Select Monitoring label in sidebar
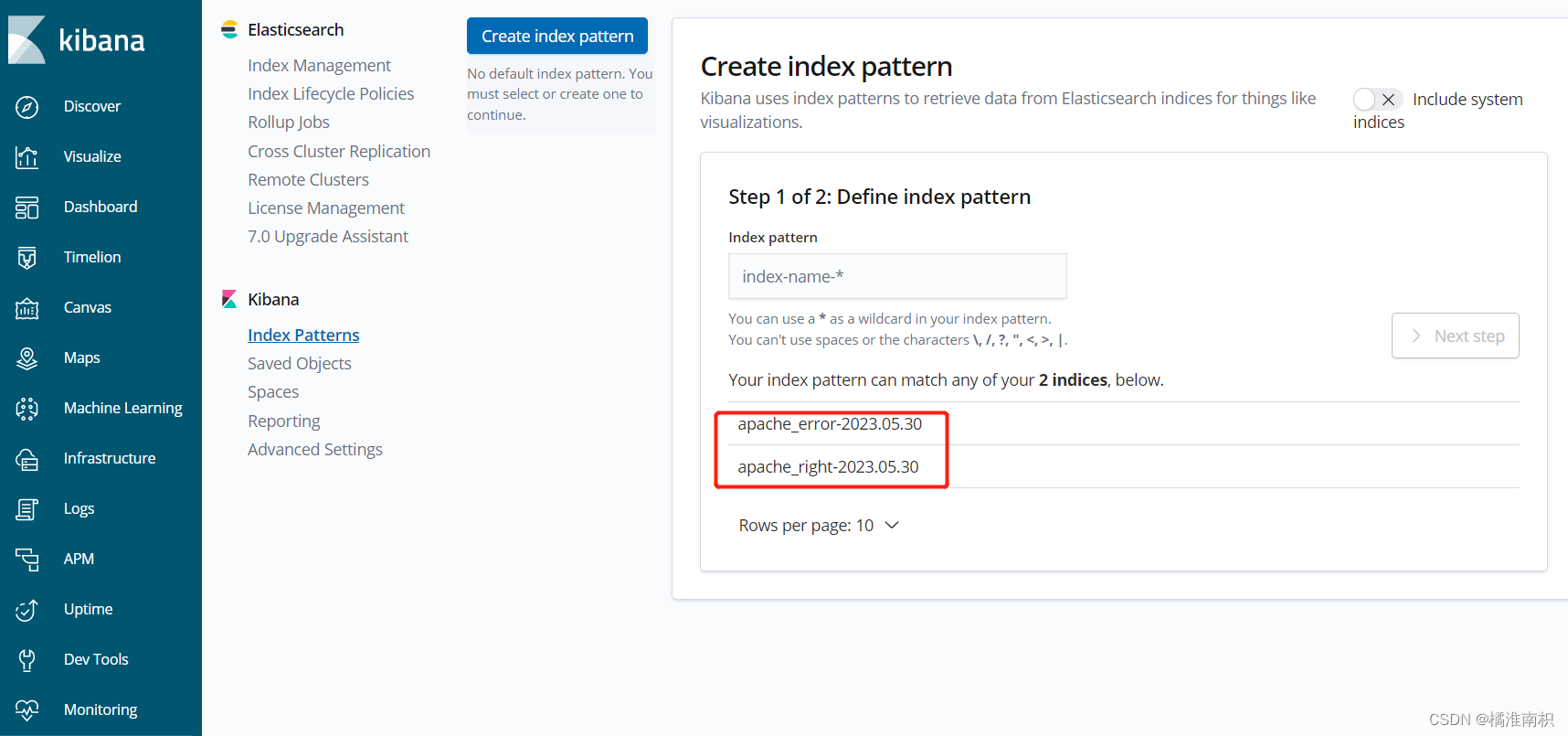 [x=101, y=710]
